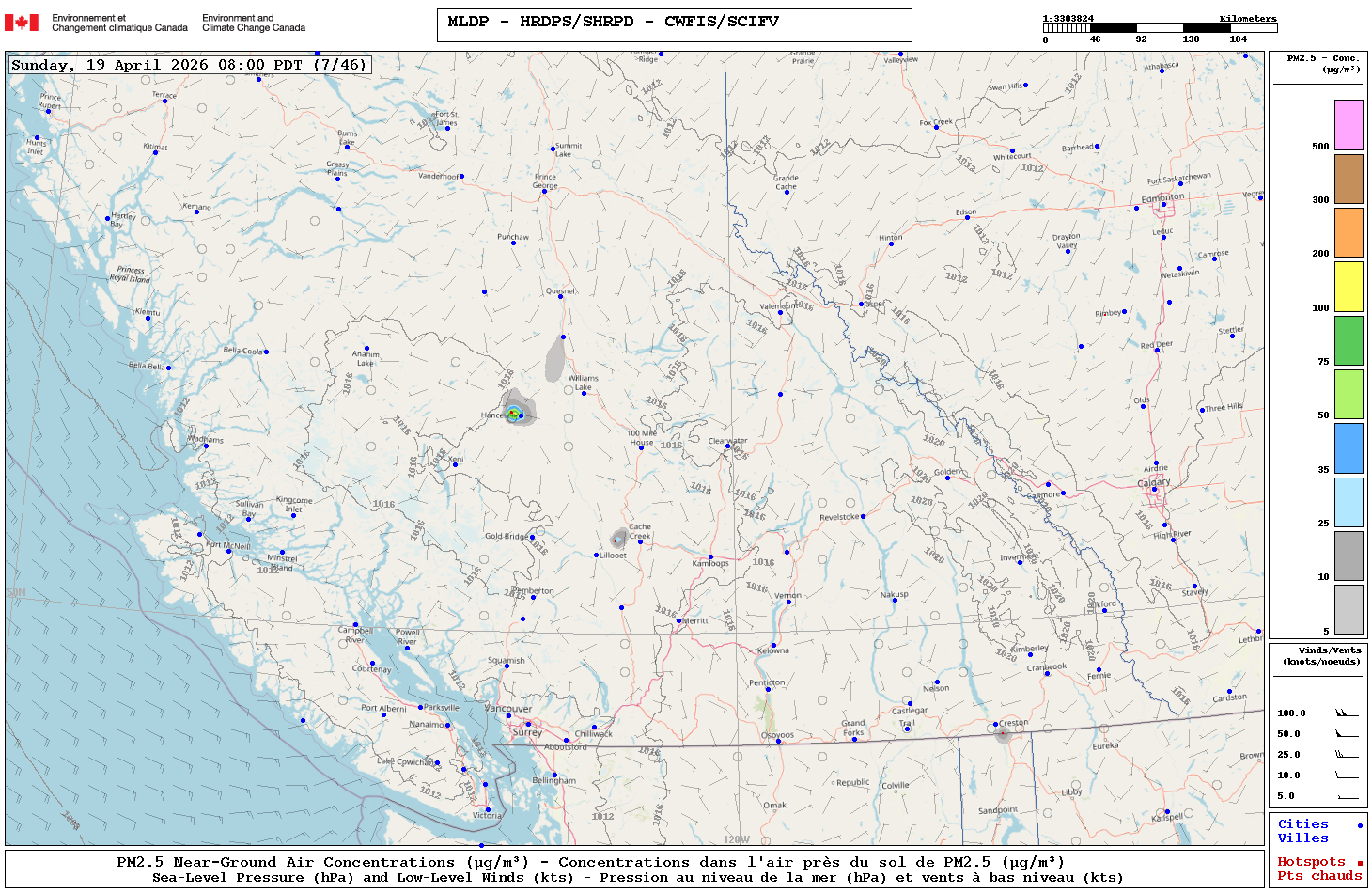The width and height of the screenshot is (1372, 893).
Task: Select the pink 500 concentration swatch
Action: click(x=1349, y=125)
